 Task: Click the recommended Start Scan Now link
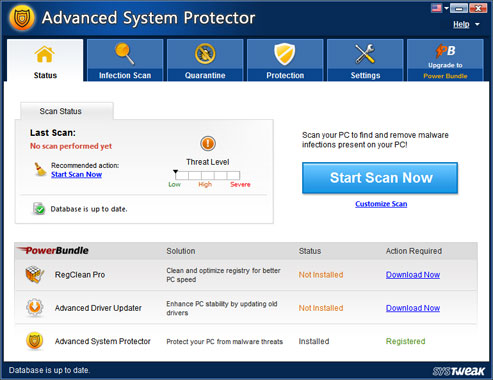[76, 174]
